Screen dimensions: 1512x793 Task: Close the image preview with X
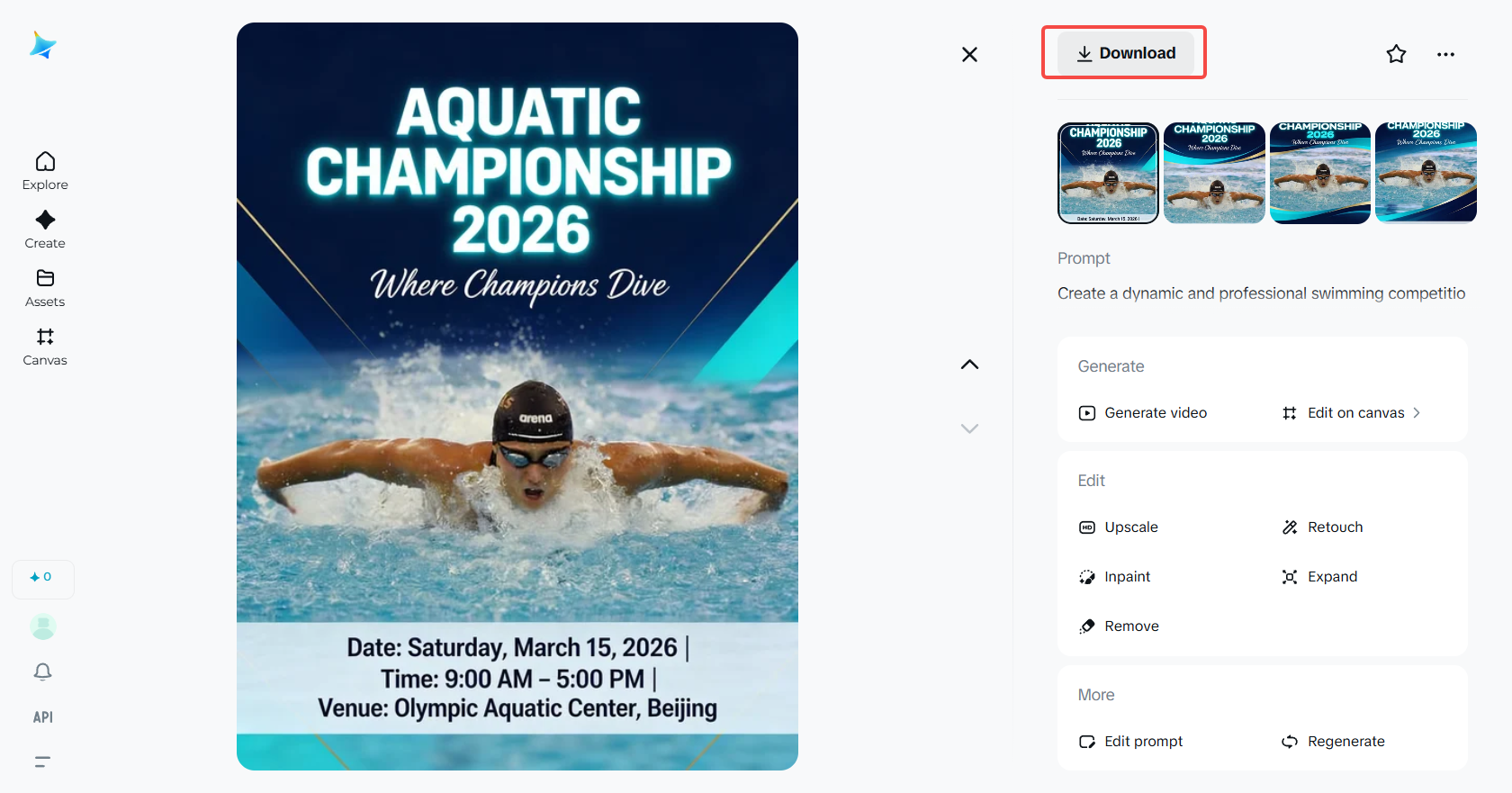pyautogui.click(x=969, y=55)
